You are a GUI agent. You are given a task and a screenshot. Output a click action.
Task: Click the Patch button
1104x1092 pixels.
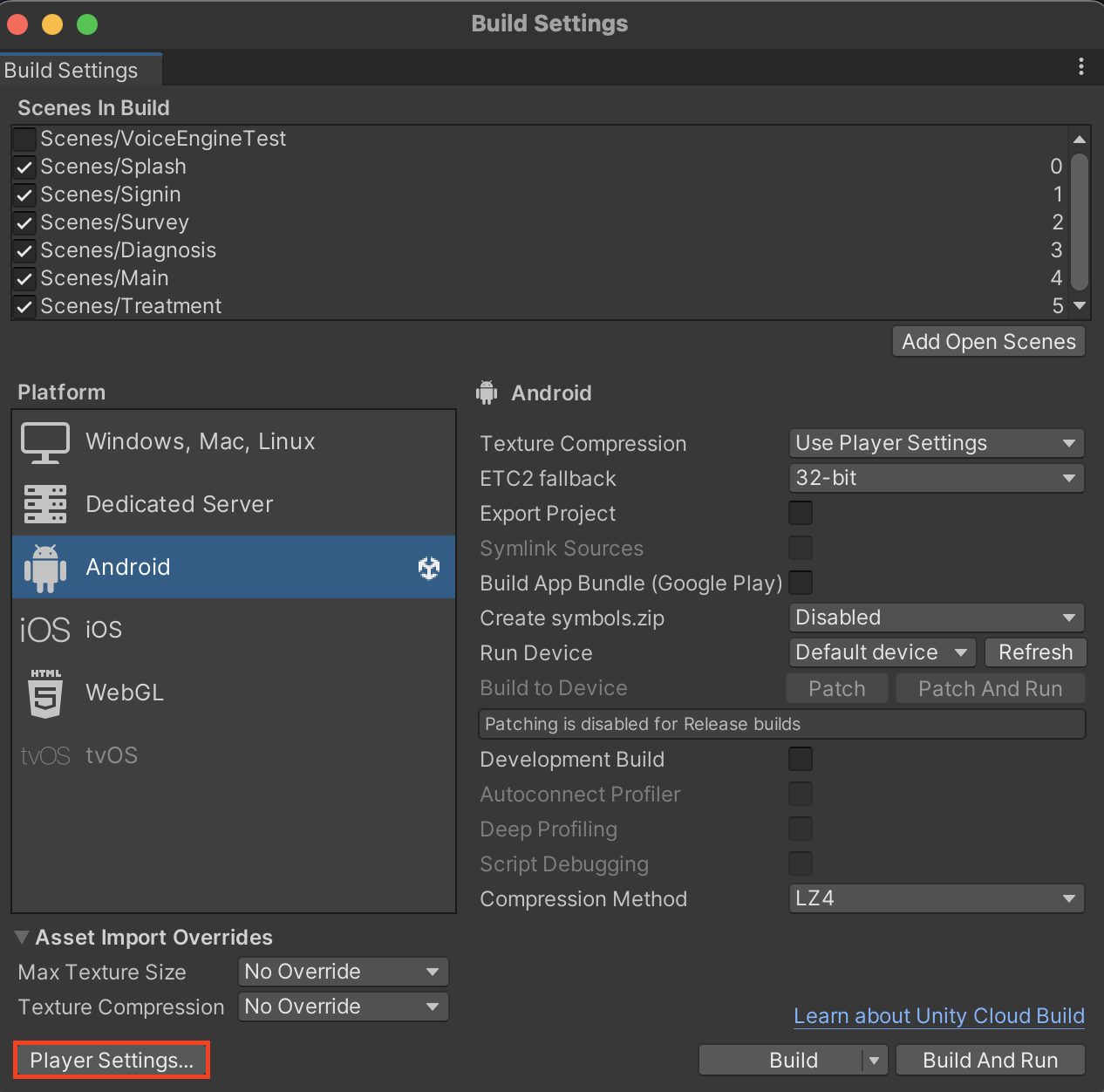coord(837,689)
